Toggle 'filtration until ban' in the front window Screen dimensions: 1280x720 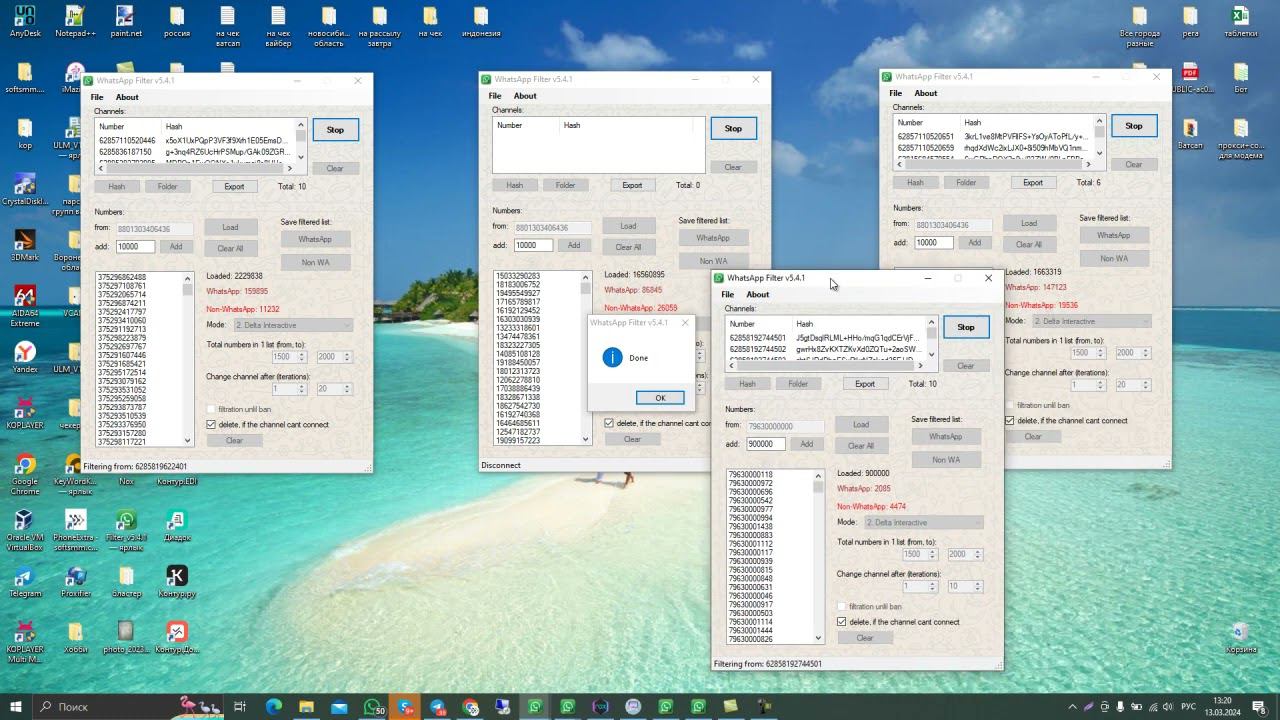click(x=842, y=606)
